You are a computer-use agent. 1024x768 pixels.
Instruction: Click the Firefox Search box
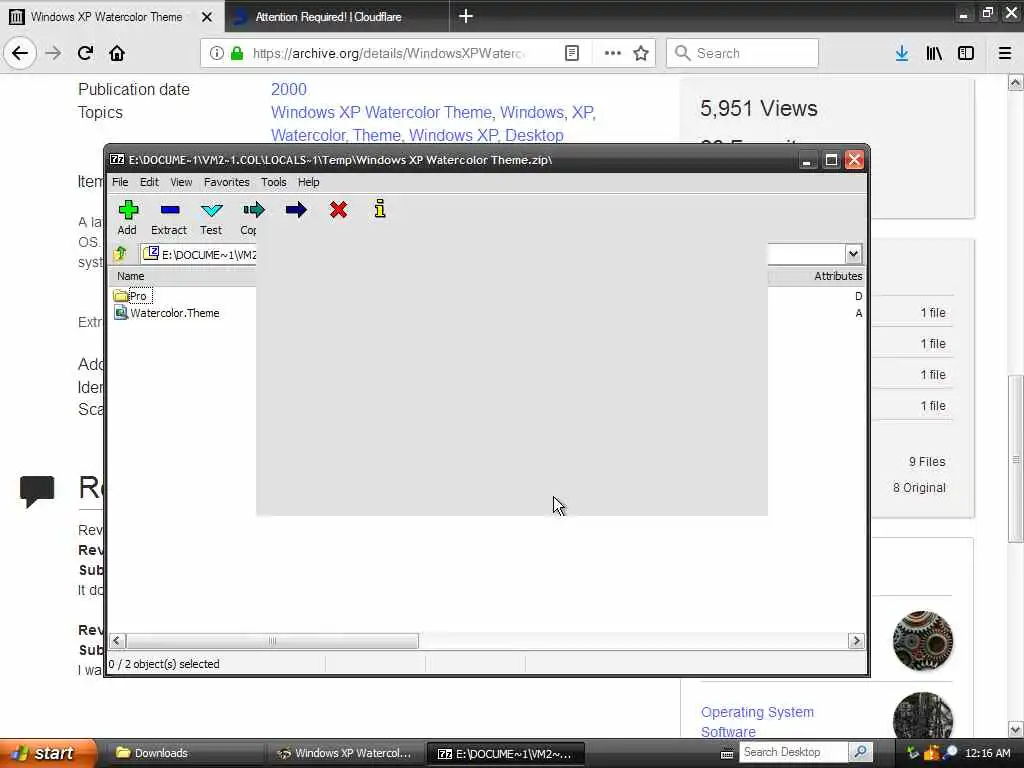(x=743, y=53)
